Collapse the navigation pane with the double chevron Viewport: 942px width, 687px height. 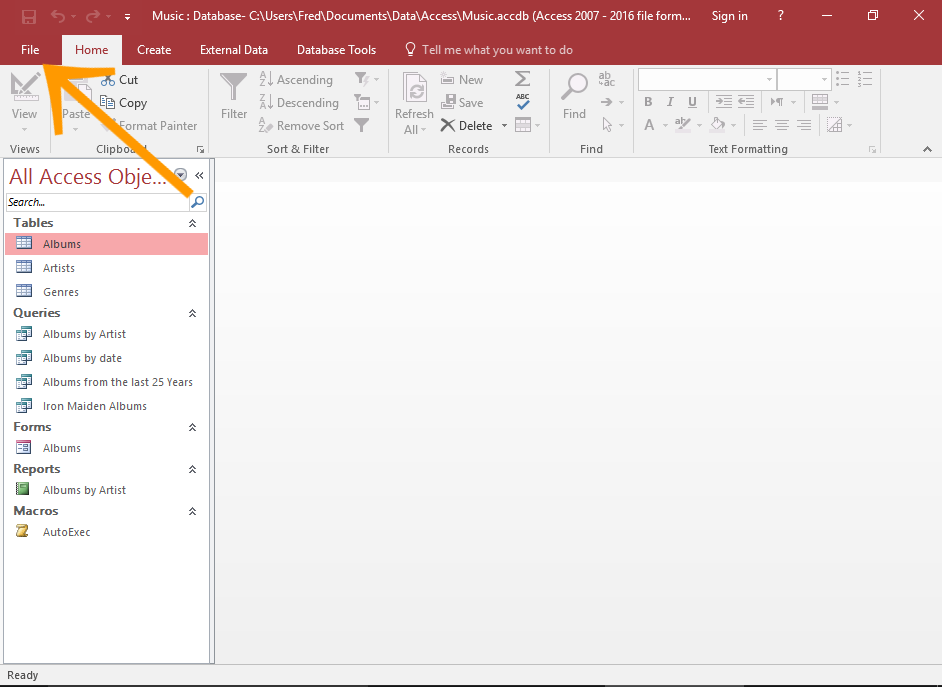tap(199, 175)
